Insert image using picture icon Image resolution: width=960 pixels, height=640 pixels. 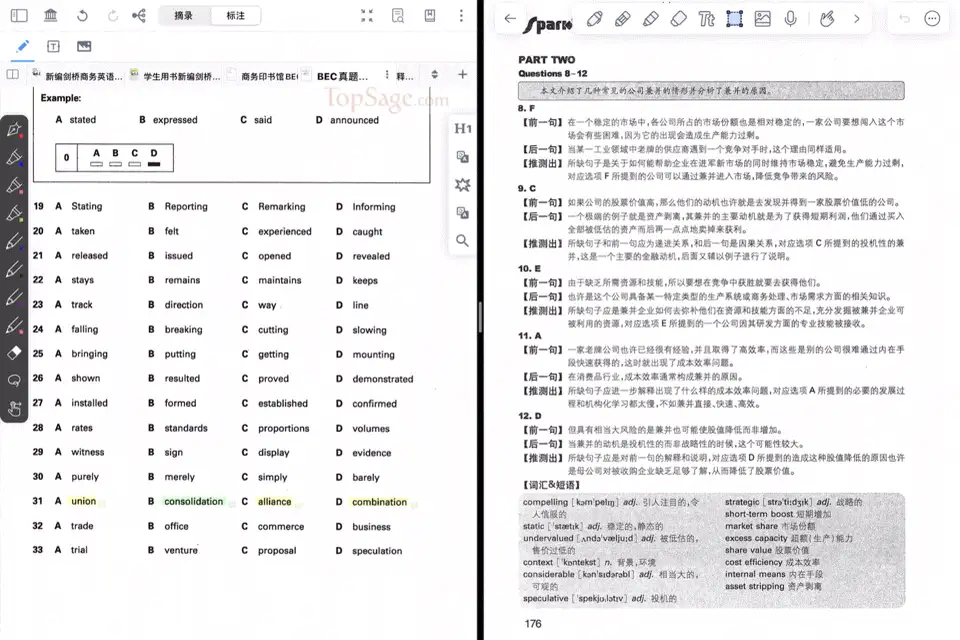coord(763,19)
